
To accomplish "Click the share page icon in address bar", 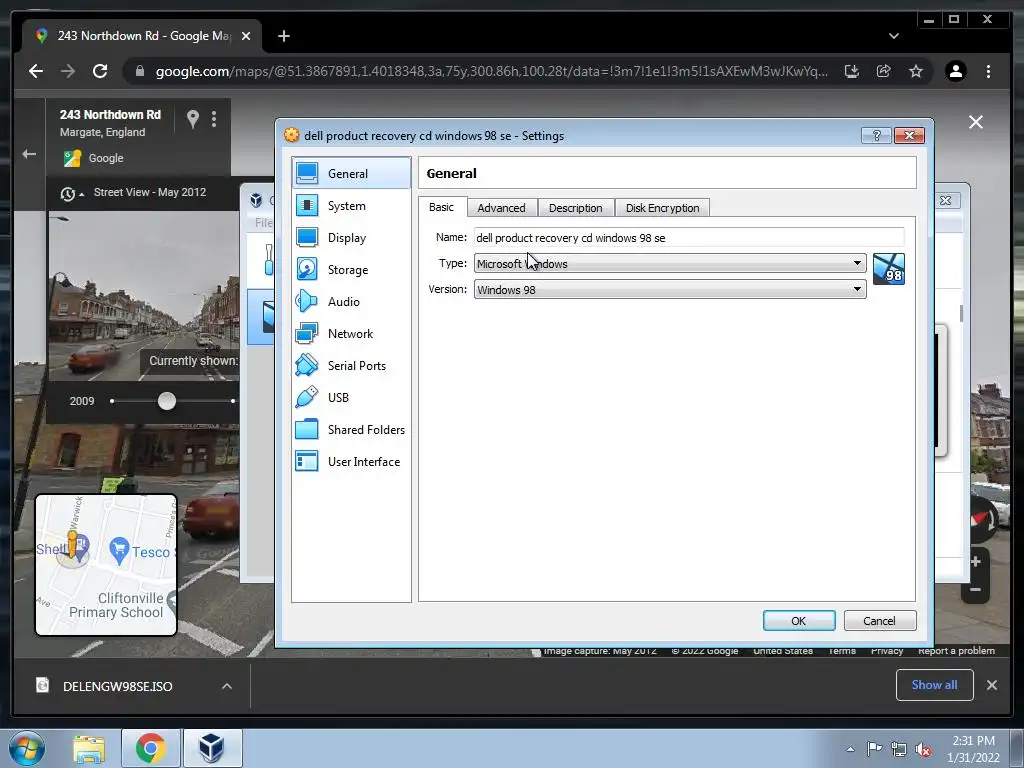I will pyautogui.click(x=884, y=71).
